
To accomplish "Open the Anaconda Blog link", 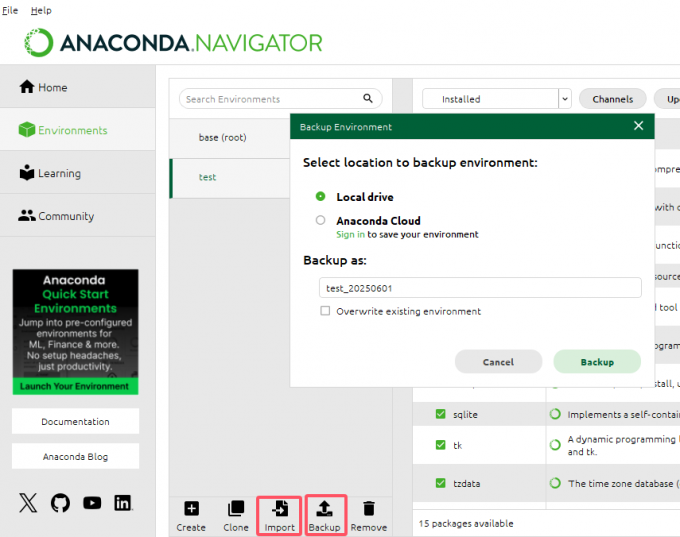I will click(75, 456).
